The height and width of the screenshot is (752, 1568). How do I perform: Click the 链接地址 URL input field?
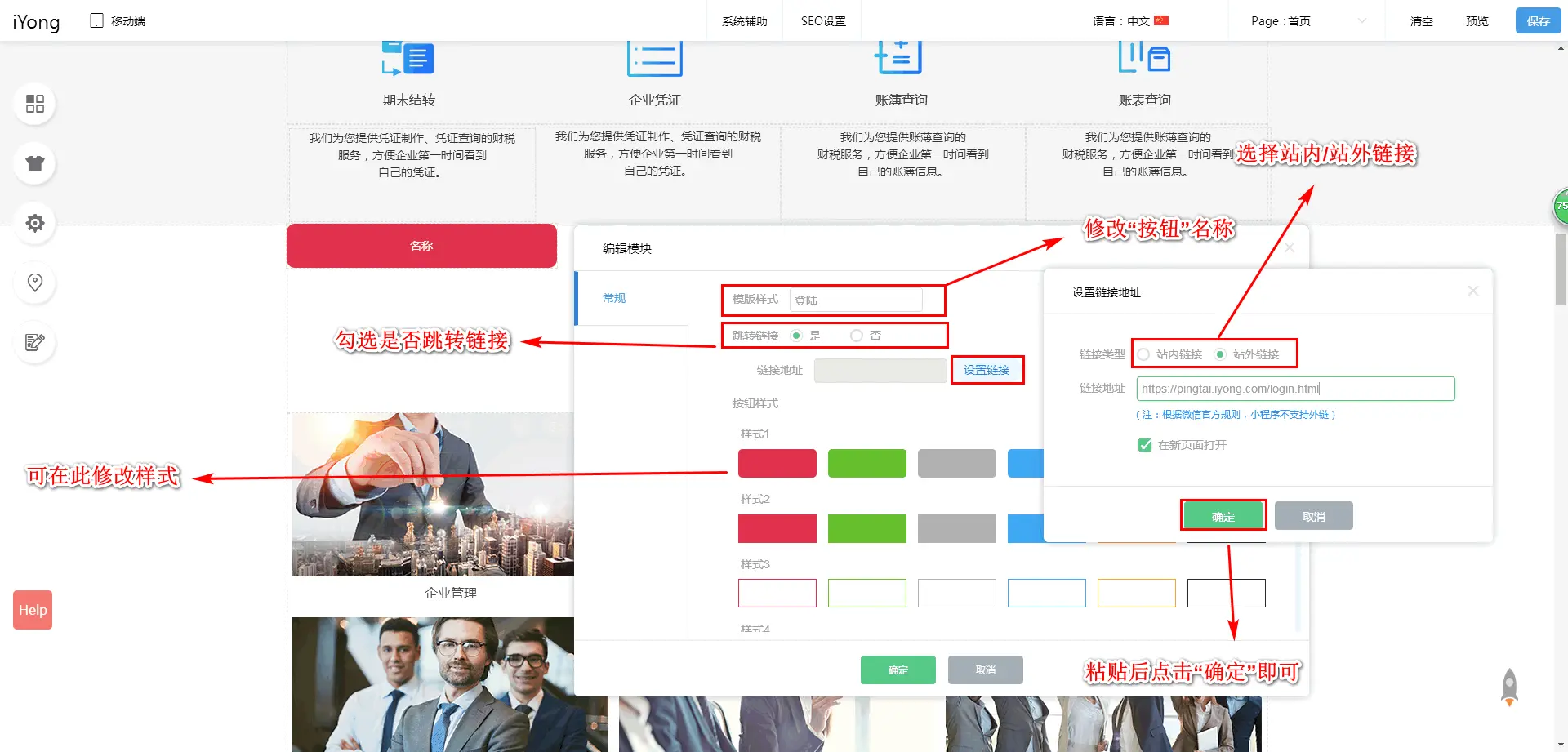[1294, 389]
